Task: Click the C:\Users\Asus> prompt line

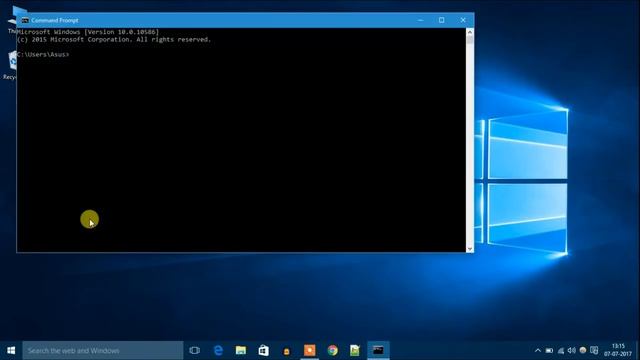Action: tap(43, 54)
